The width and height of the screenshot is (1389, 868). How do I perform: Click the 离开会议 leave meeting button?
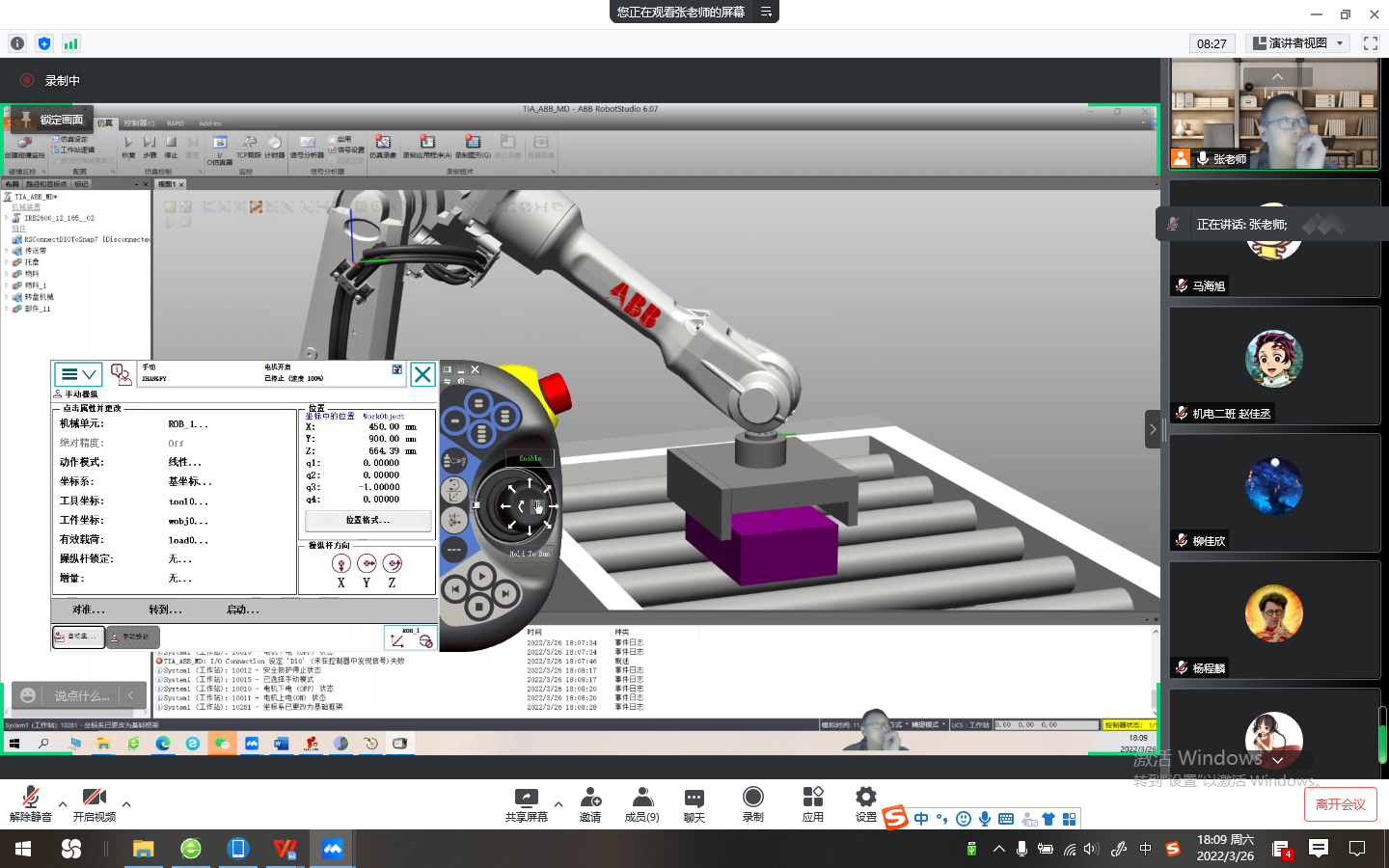coord(1341,804)
